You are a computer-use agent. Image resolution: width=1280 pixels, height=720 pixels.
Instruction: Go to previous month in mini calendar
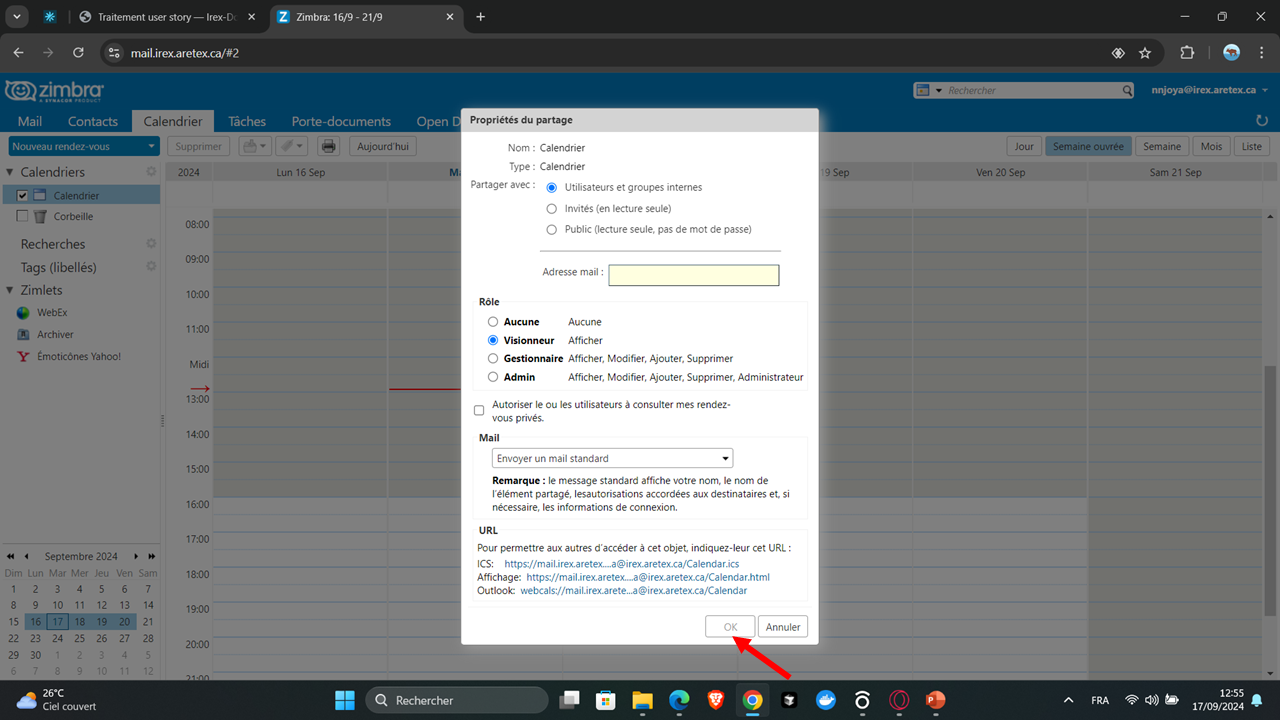click(26, 556)
